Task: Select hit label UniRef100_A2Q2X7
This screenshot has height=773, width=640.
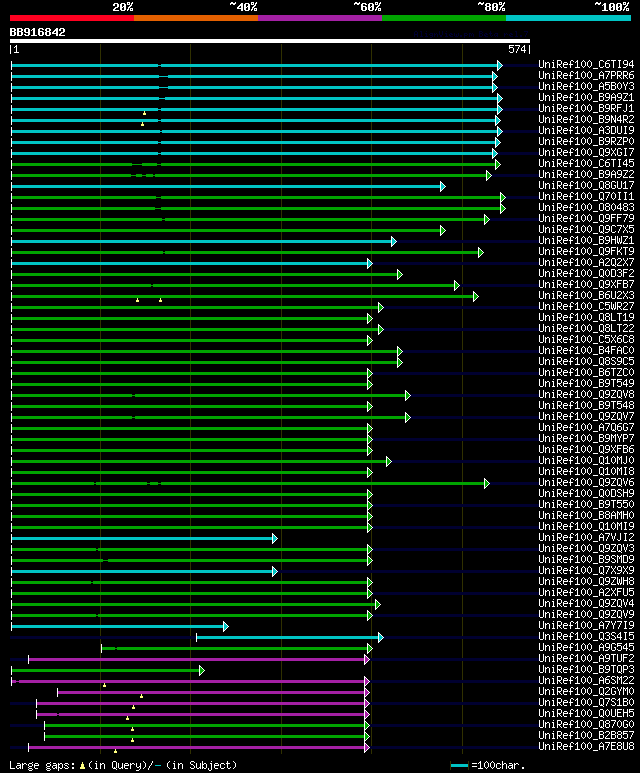Action: point(586,262)
